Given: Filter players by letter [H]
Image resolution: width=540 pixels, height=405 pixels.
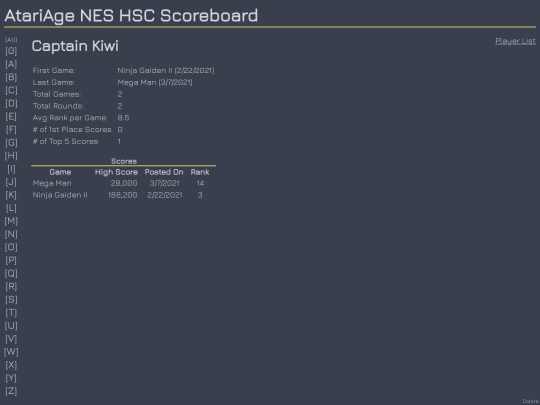Looking at the screenshot, I should pyautogui.click(x=11, y=156).
